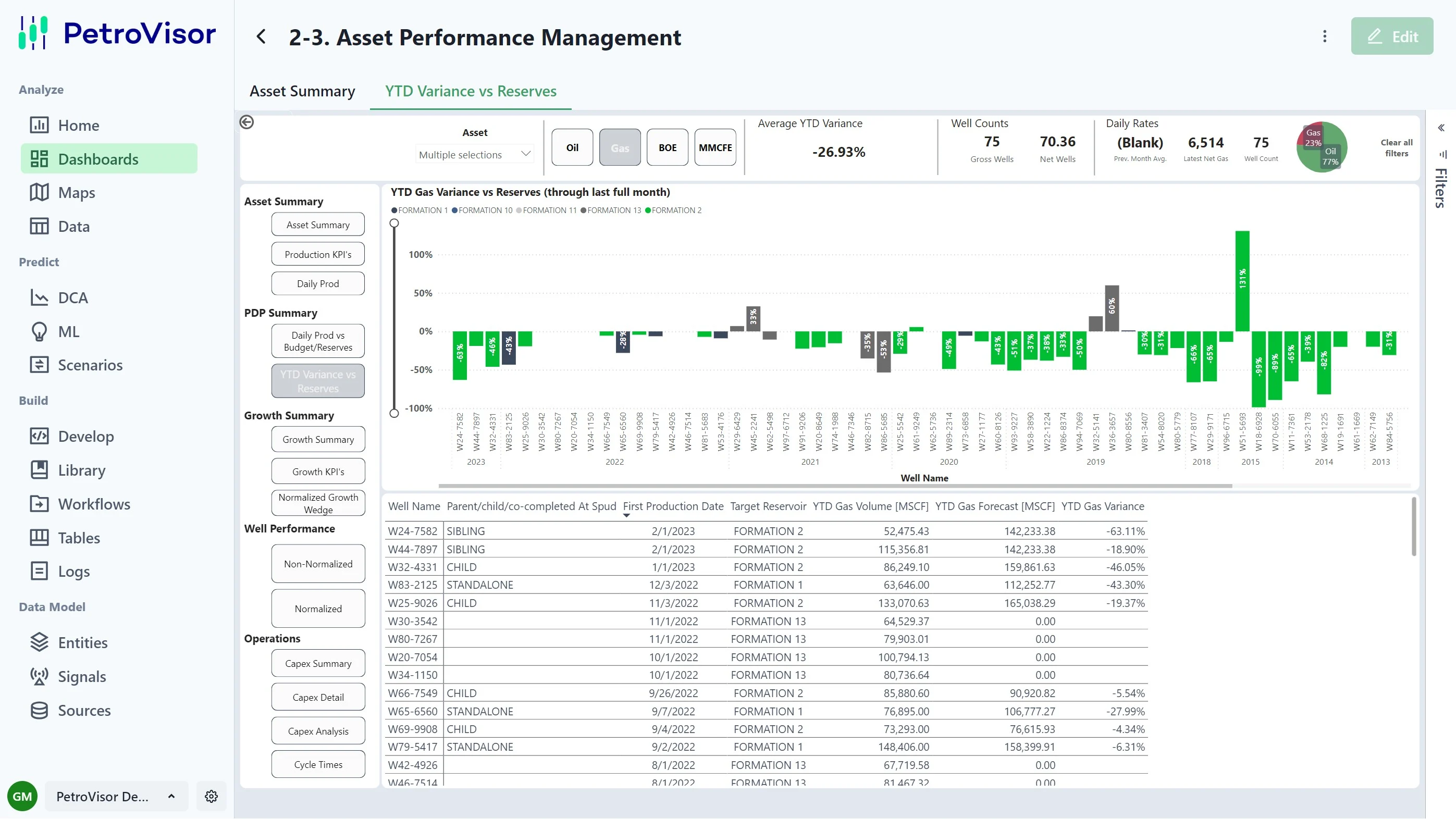Click Clear all filters
Viewport: 1456px width, 819px height.
click(x=1396, y=148)
